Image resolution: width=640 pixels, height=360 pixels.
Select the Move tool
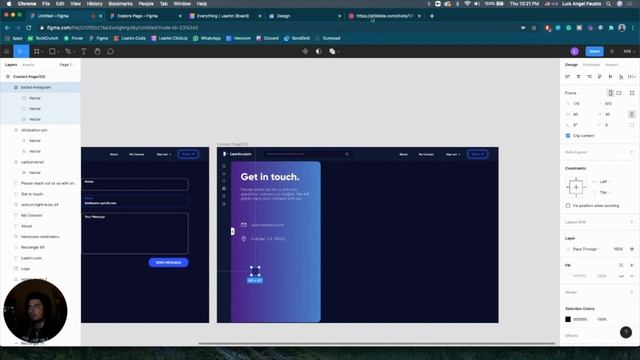(20, 51)
